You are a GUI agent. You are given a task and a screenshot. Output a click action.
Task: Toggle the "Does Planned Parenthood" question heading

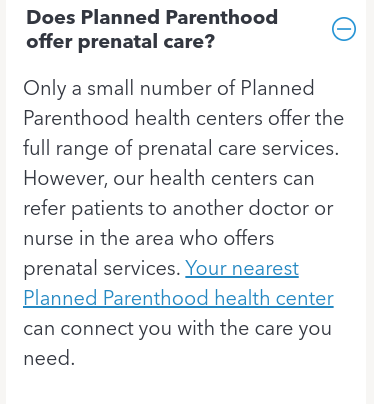152,17
